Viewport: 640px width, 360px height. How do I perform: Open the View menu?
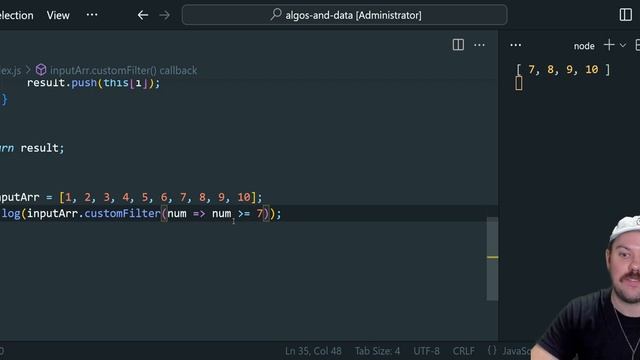[x=58, y=16]
